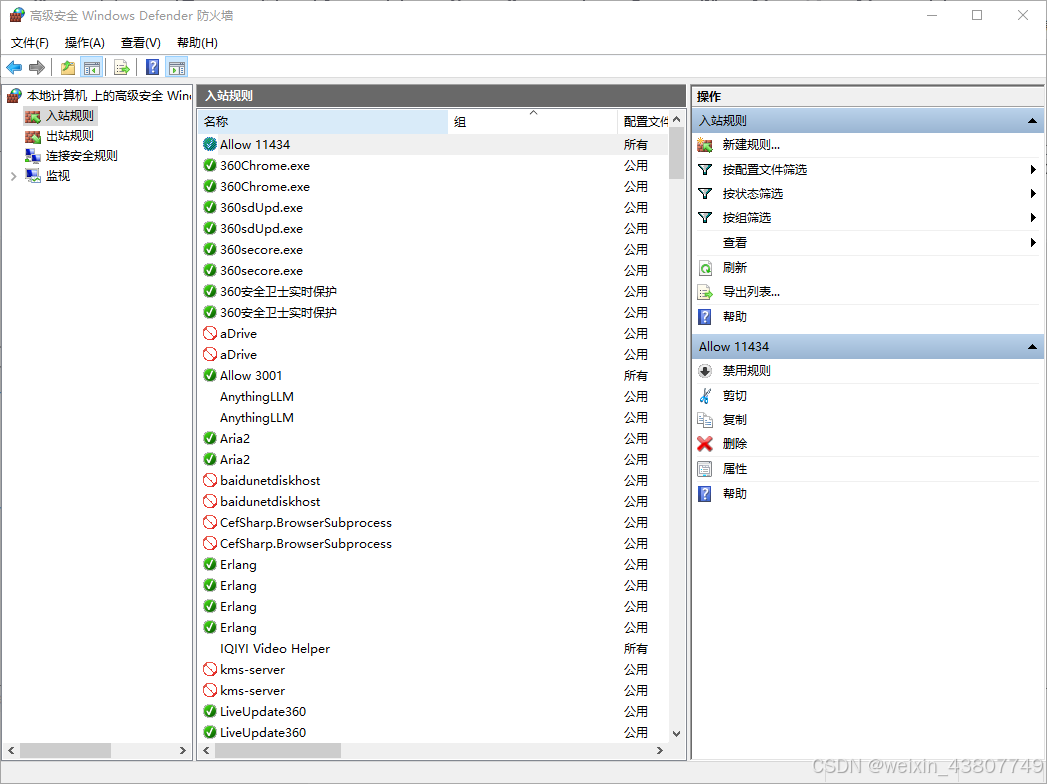The image size is (1047, 784).
Task: Click the first kms-server blocked icon
Action: point(210,670)
